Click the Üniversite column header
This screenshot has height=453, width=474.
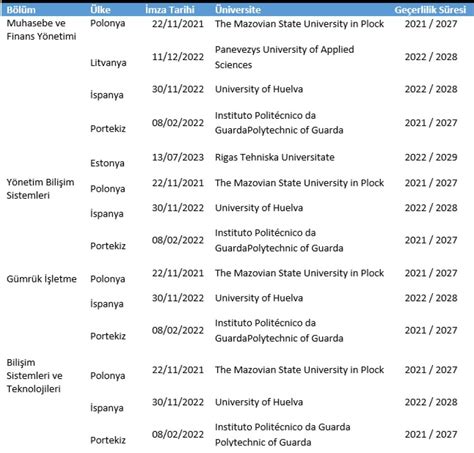(238, 10)
